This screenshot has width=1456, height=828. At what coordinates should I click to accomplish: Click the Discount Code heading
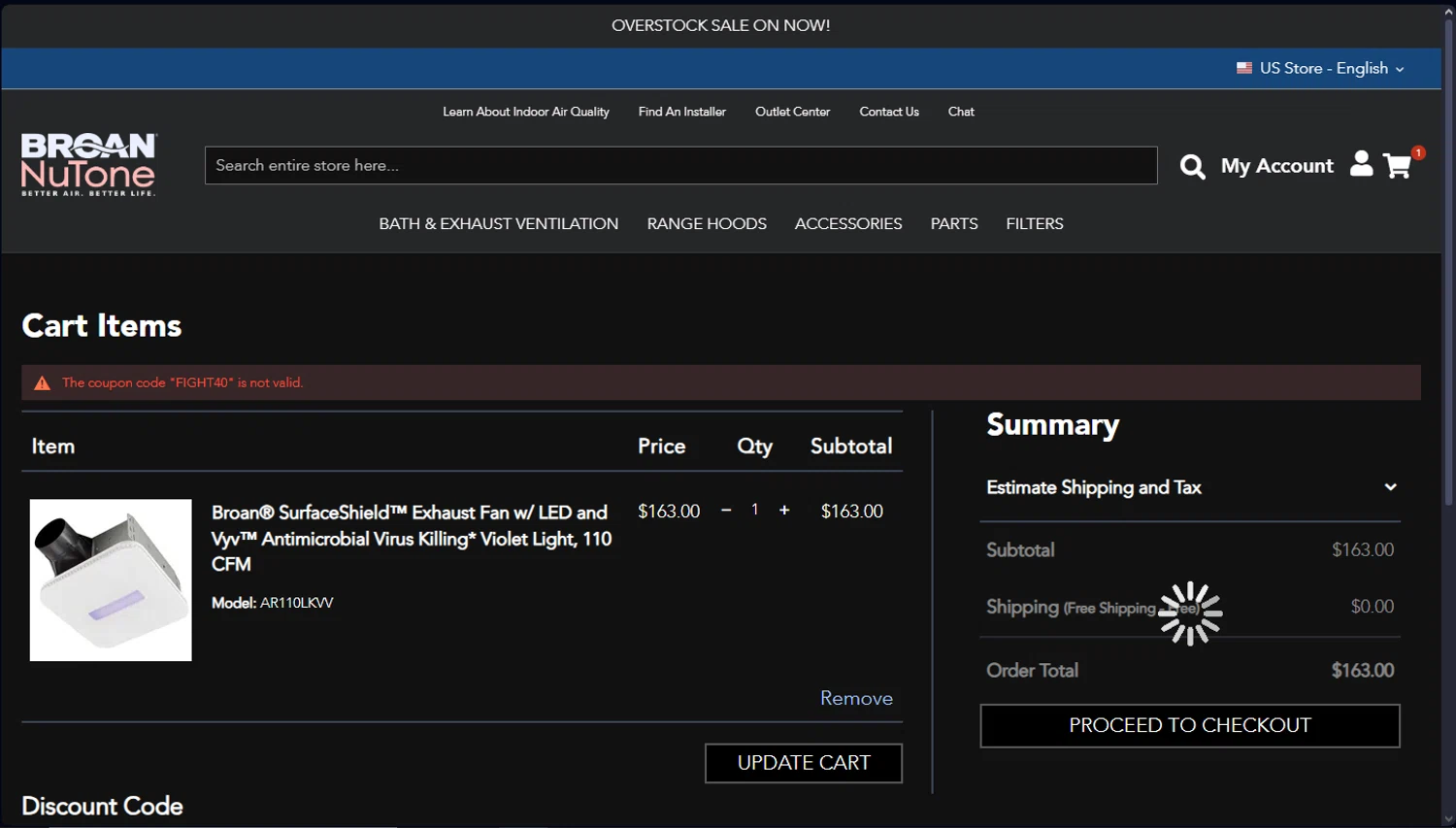102,806
